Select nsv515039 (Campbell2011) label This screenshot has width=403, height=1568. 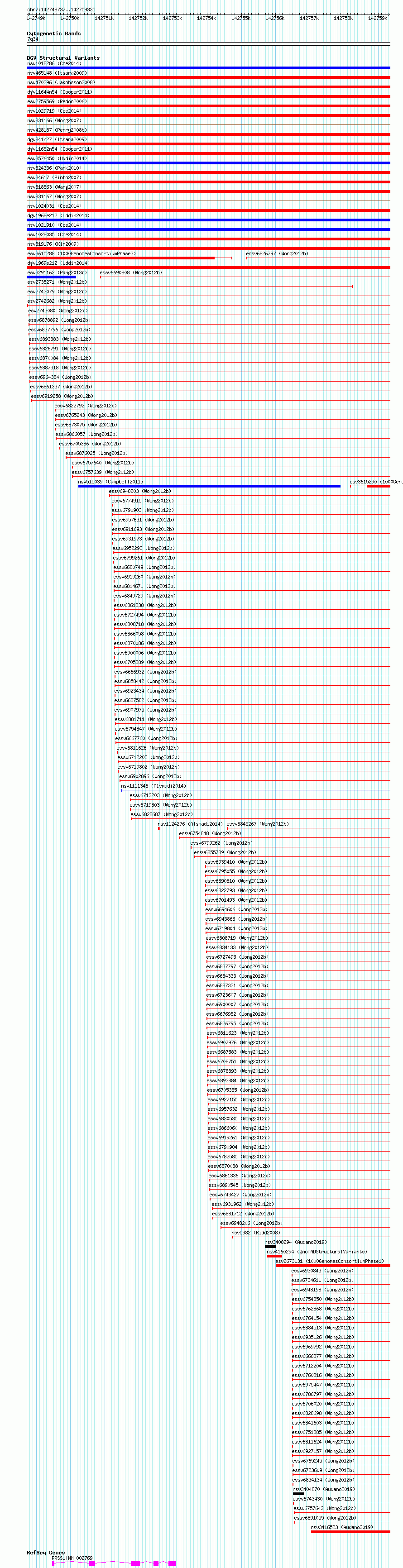(111, 482)
